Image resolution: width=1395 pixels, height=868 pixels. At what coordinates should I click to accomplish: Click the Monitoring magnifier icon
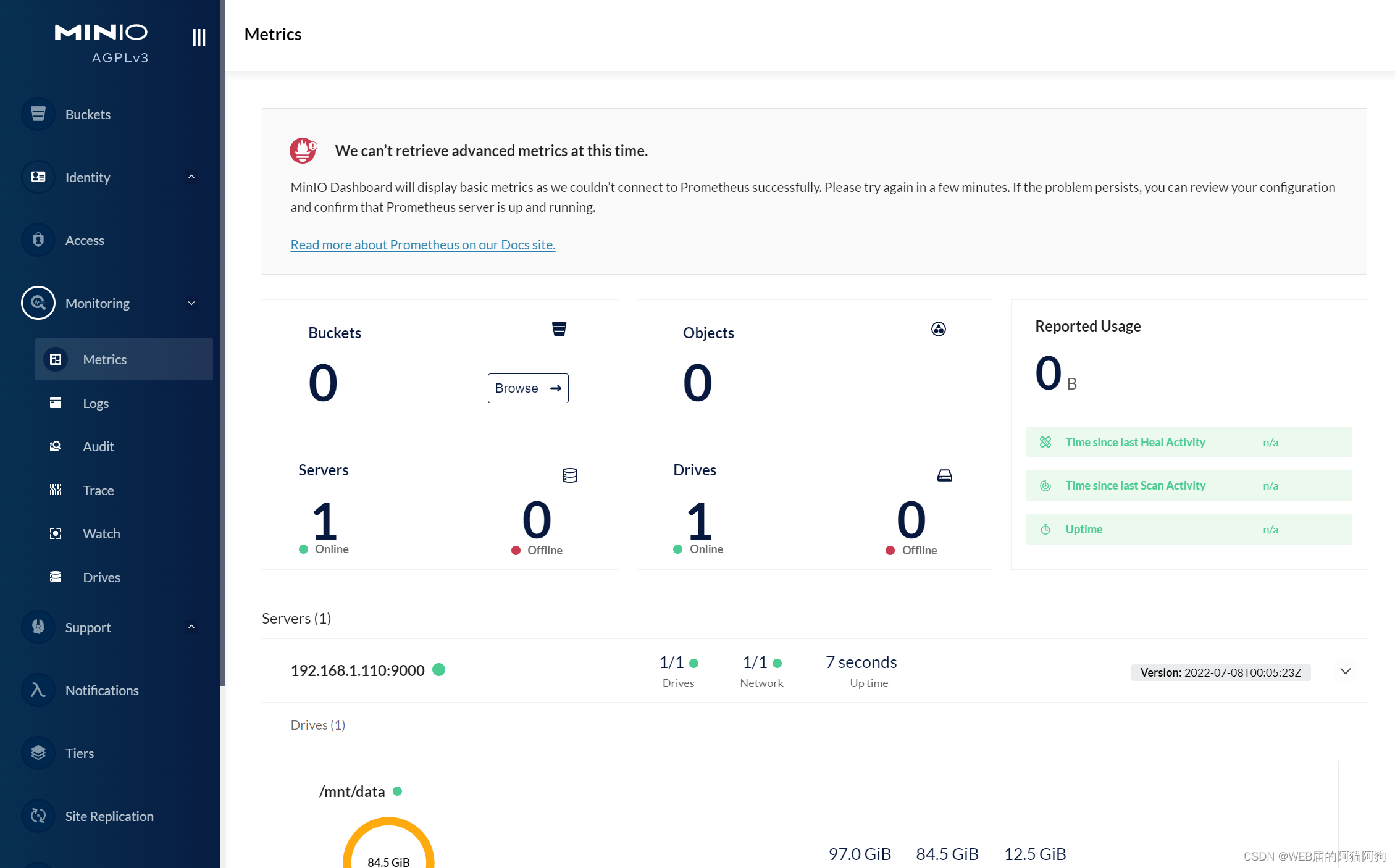click(38, 303)
